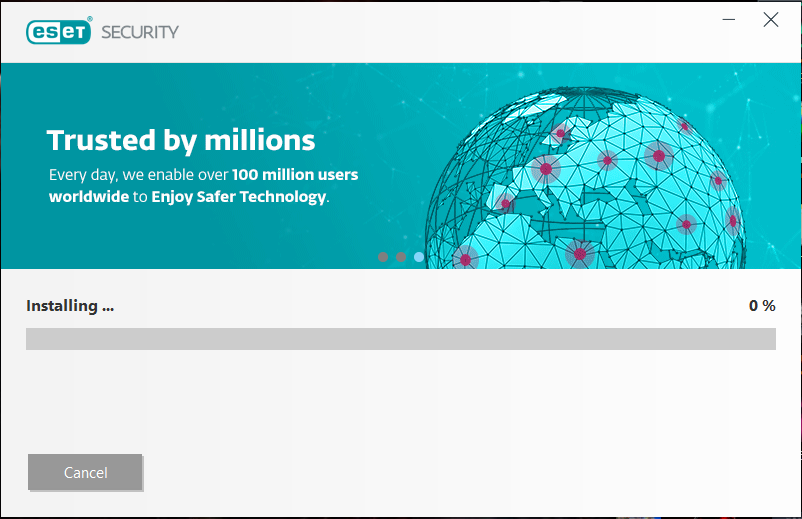This screenshot has height=519, width=802.
Task: Click the "Trusted by millions" headline
Action: click(181, 140)
